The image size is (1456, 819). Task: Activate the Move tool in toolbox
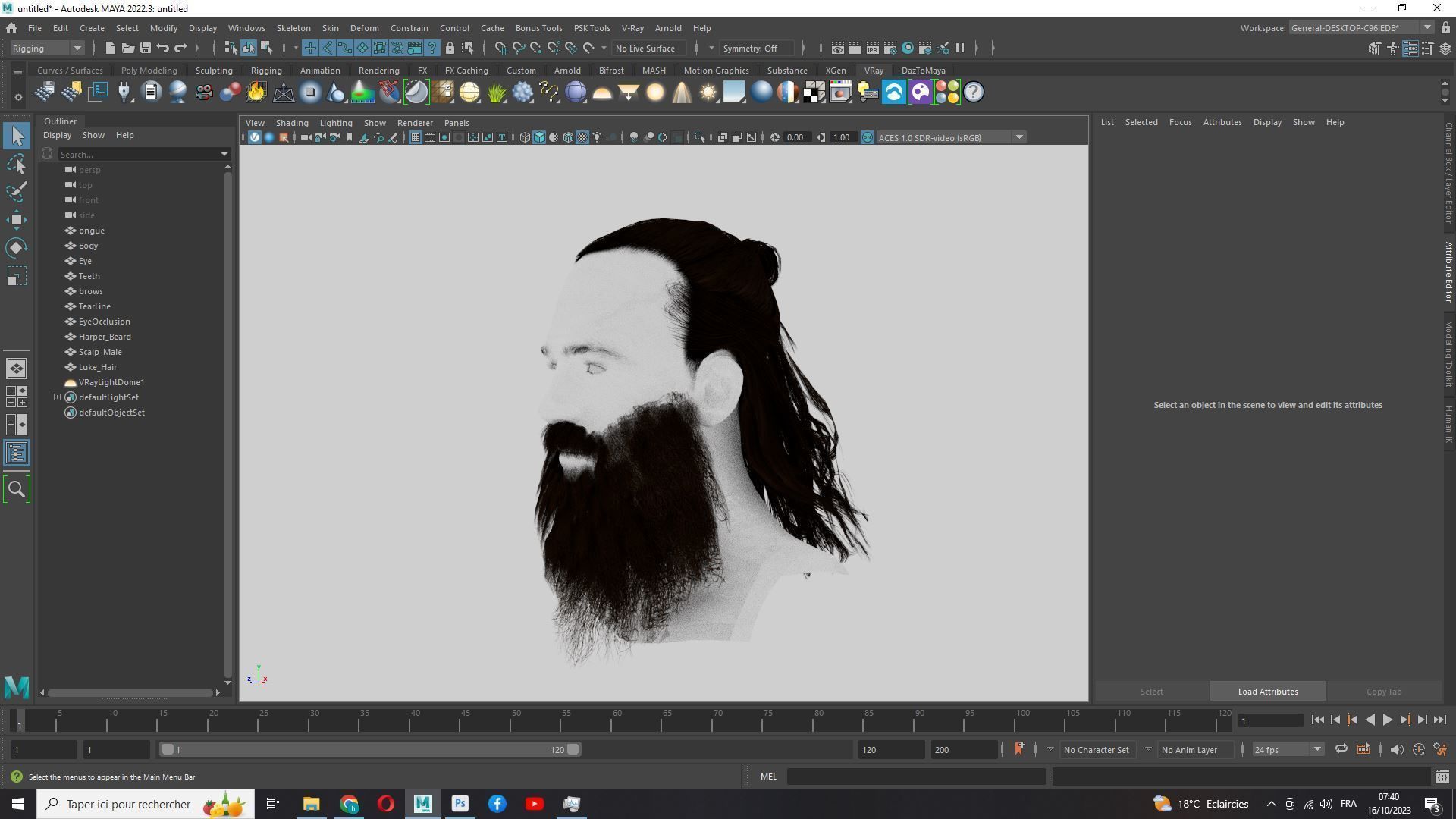click(x=17, y=220)
